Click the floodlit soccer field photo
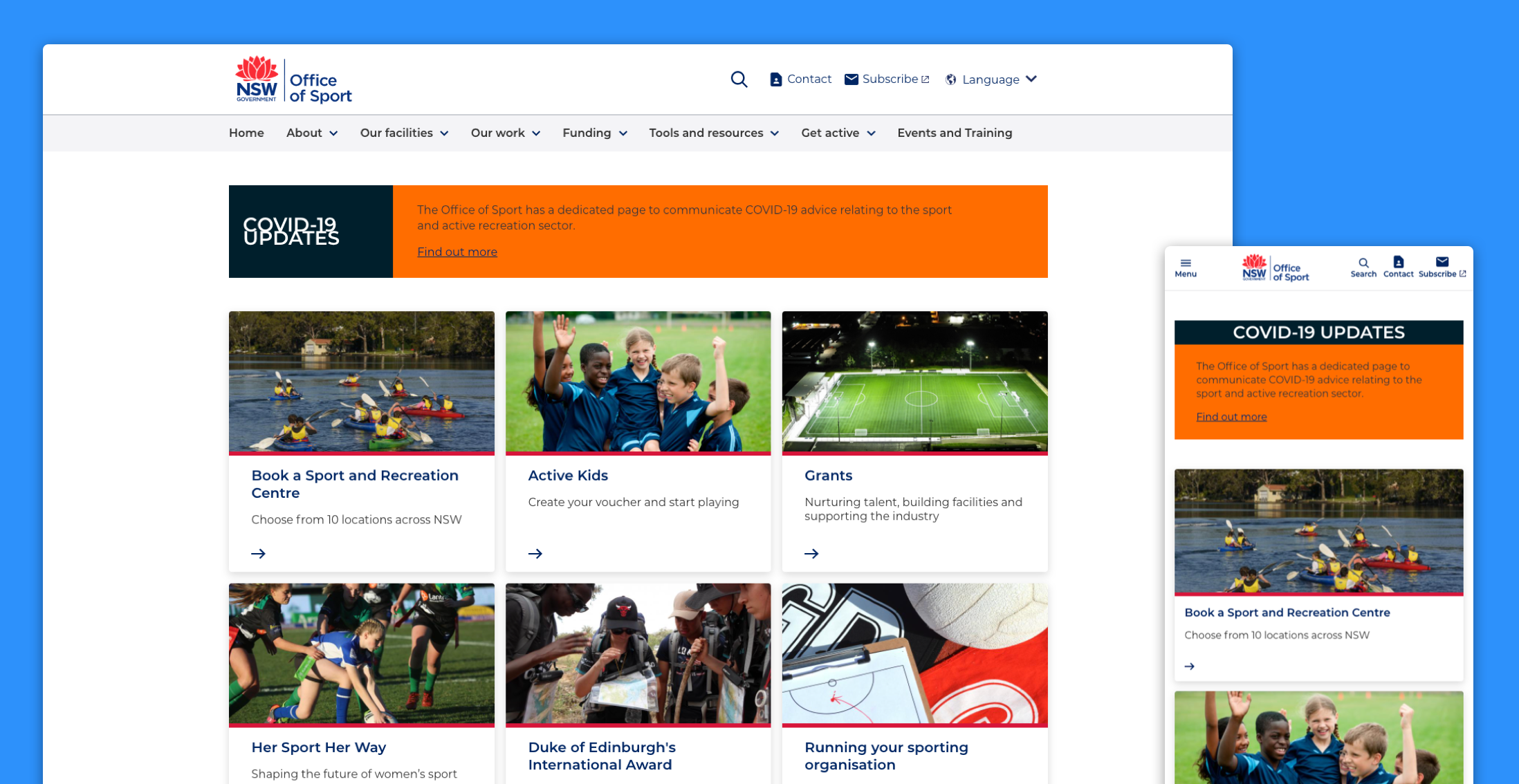Image resolution: width=1519 pixels, height=784 pixels. pyautogui.click(x=914, y=382)
